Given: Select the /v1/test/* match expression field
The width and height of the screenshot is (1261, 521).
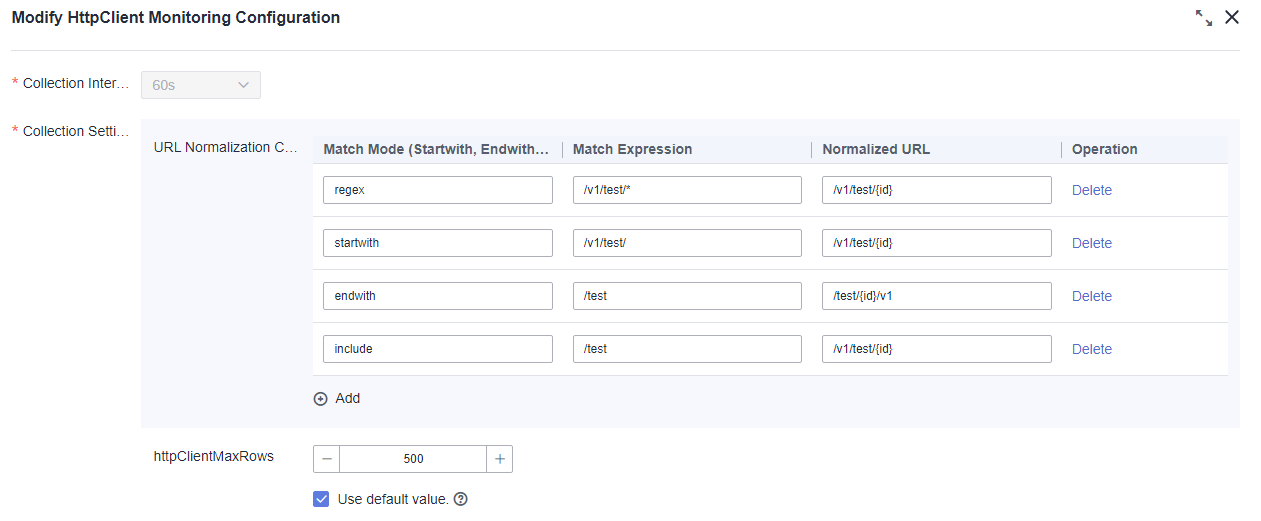Looking at the screenshot, I should 687,190.
